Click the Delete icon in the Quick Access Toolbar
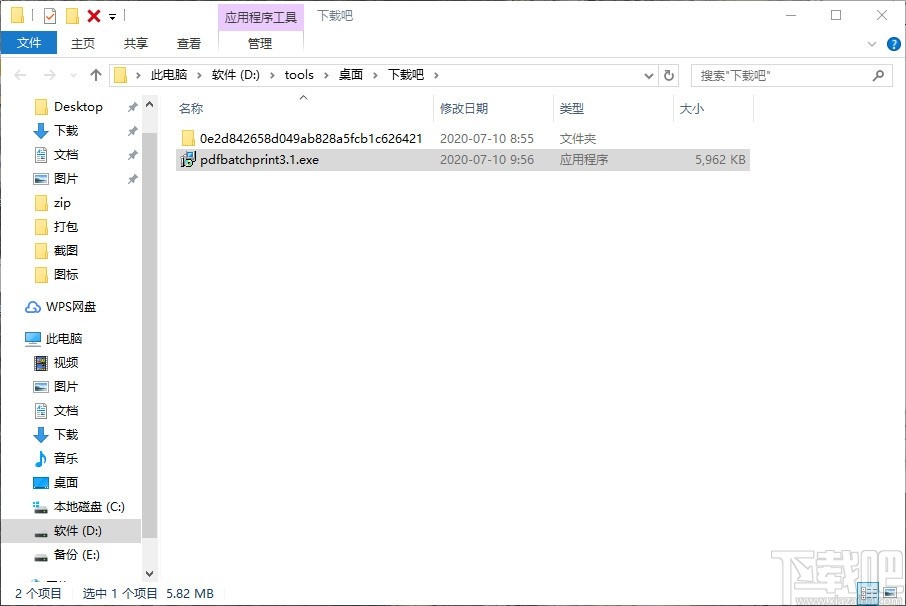This screenshot has height=606, width=906. coord(92,15)
